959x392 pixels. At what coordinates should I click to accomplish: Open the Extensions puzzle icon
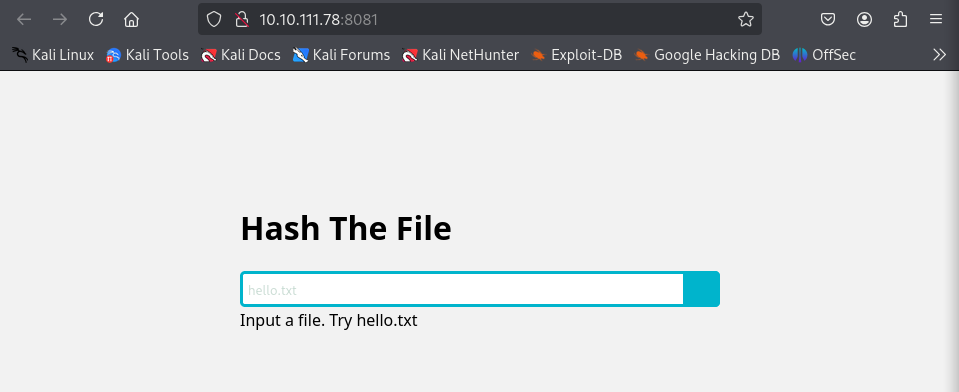pos(900,20)
